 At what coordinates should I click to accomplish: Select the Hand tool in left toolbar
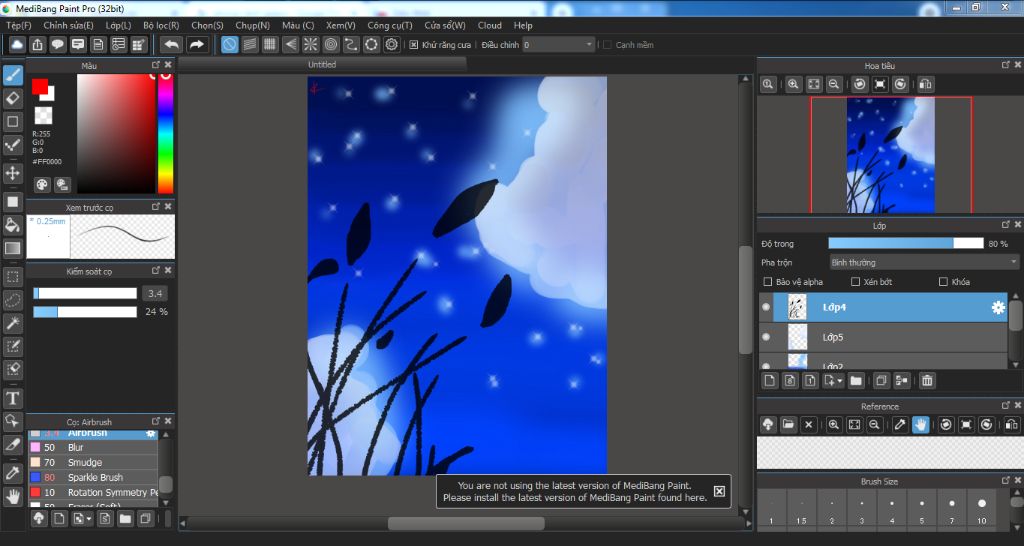[x=12, y=496]
